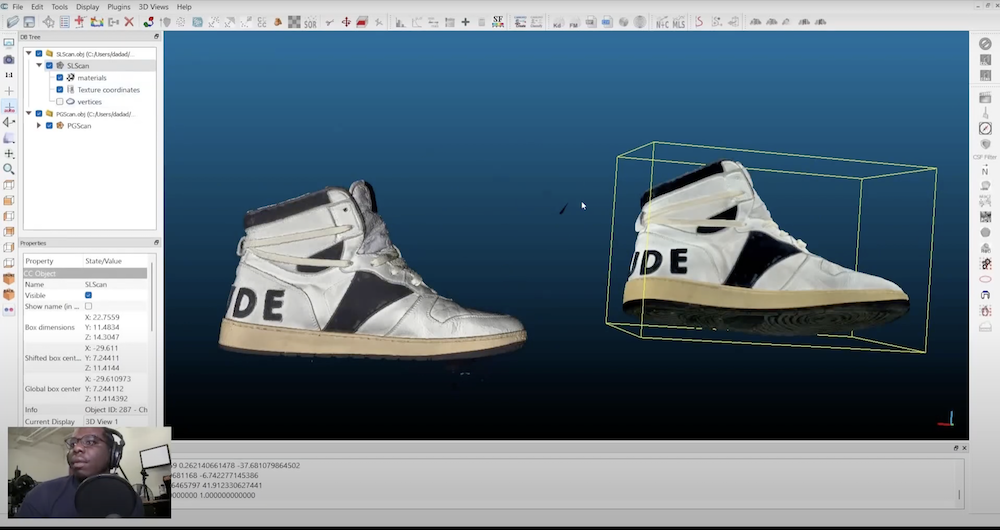Select the Translate/Rotate red arrows tool

(x=346, y=22)
